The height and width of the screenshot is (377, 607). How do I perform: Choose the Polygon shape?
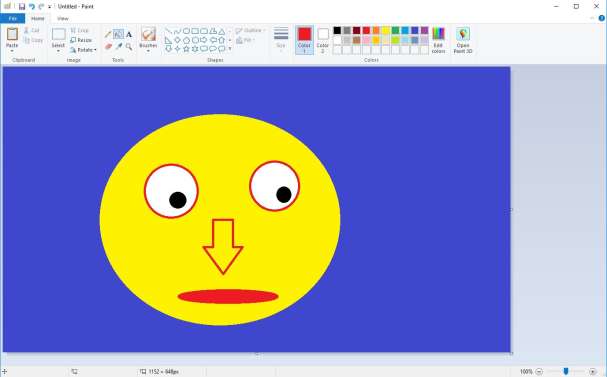click(213, 31)
